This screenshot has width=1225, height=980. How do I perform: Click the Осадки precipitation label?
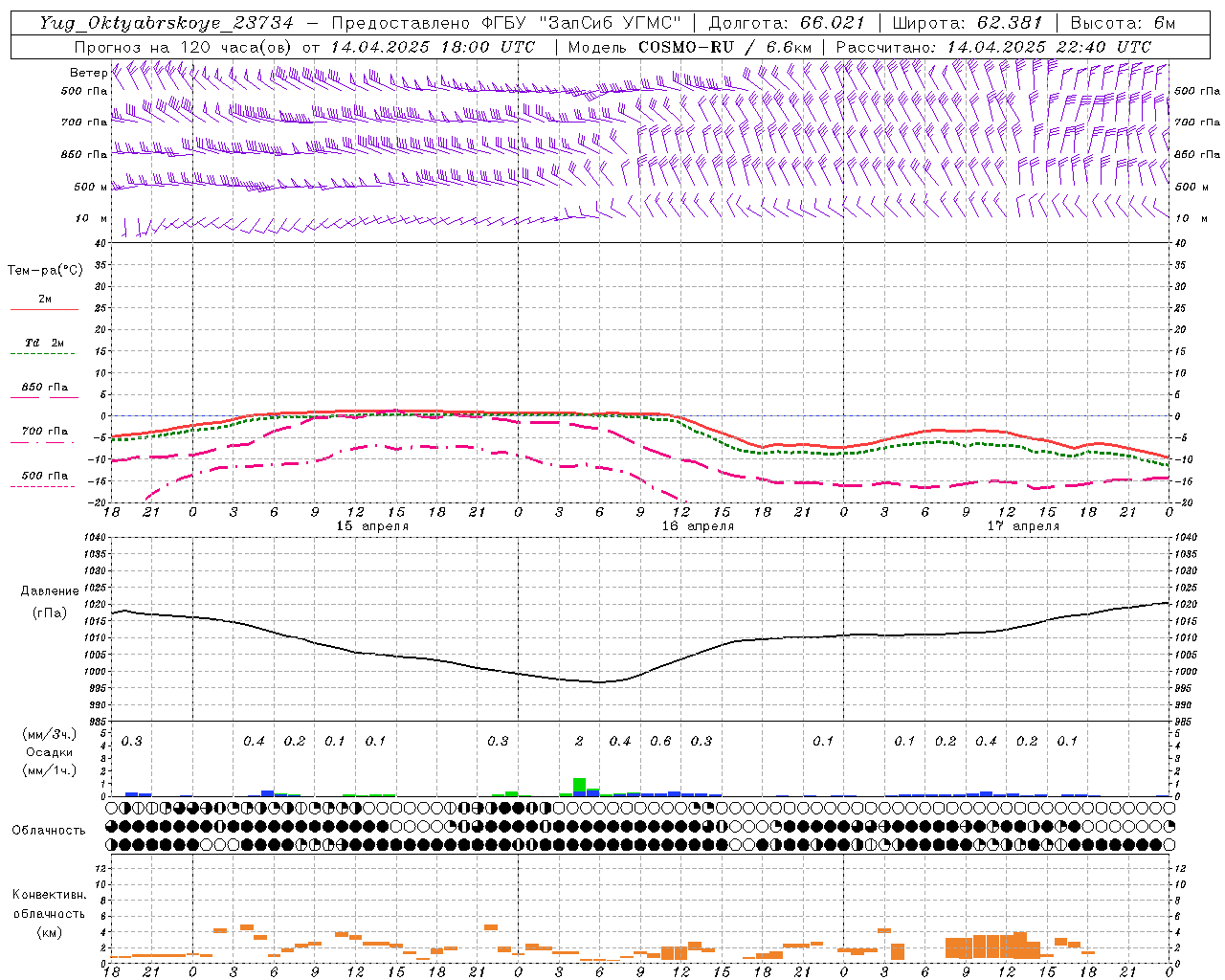click(x=50, y=752)
